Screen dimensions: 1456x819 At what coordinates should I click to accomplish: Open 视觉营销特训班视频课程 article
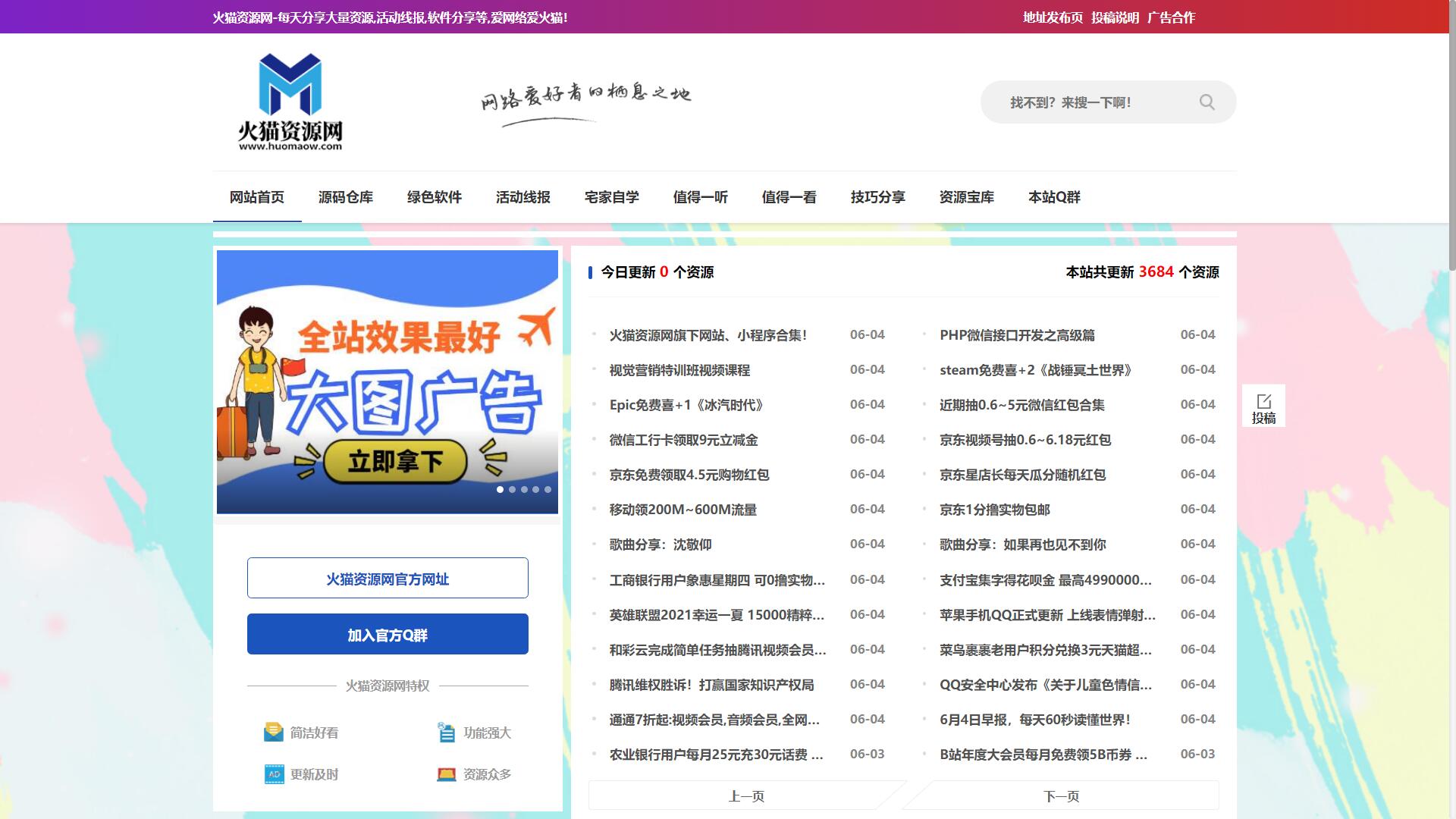click(x=679, y=370)
